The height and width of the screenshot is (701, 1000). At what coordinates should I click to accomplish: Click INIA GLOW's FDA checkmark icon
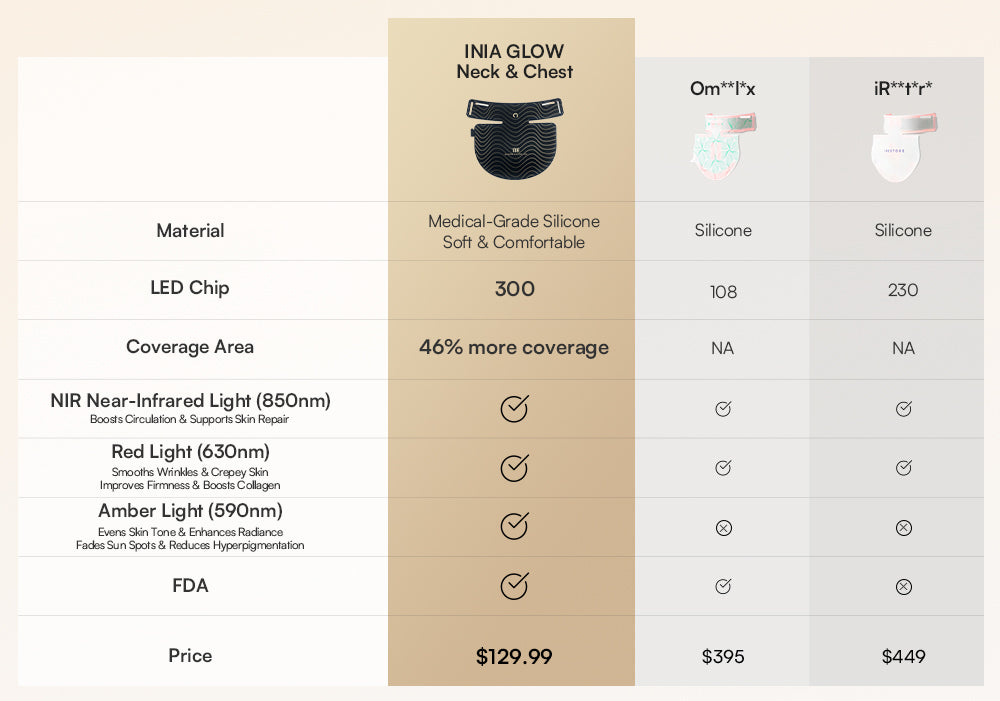[514, 586]
